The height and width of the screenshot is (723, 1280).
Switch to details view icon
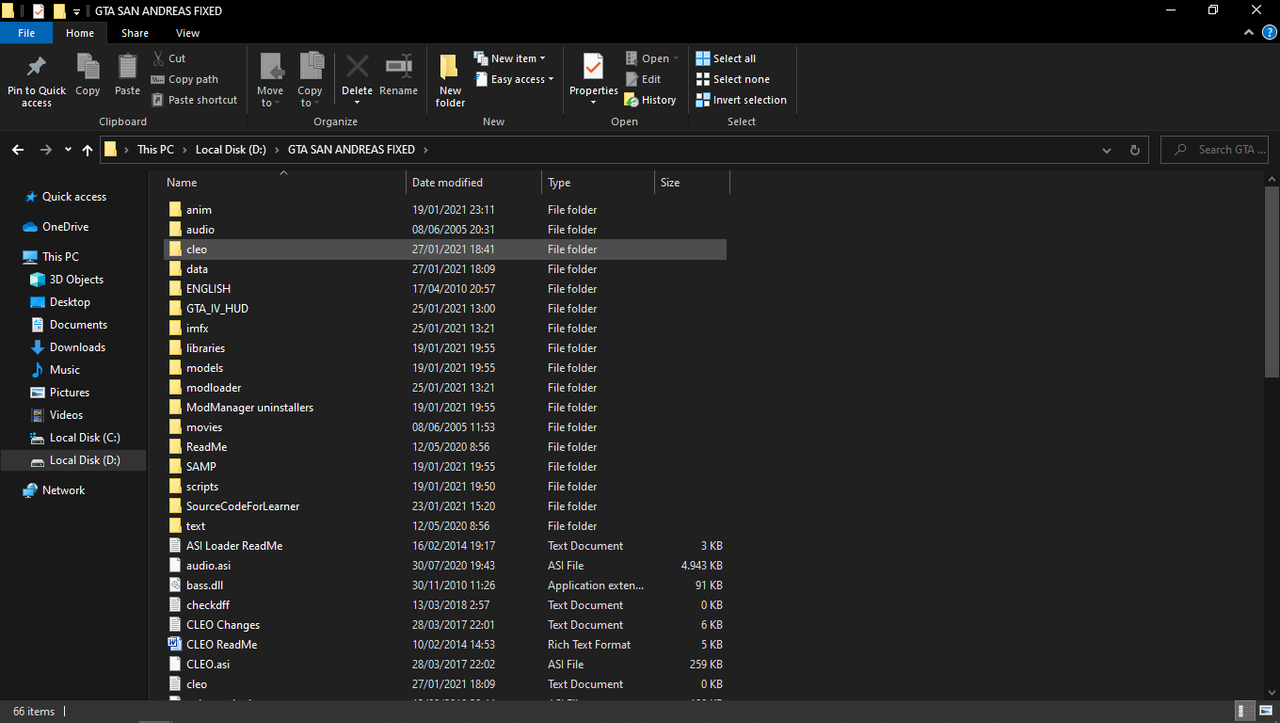coord(1245,711)
